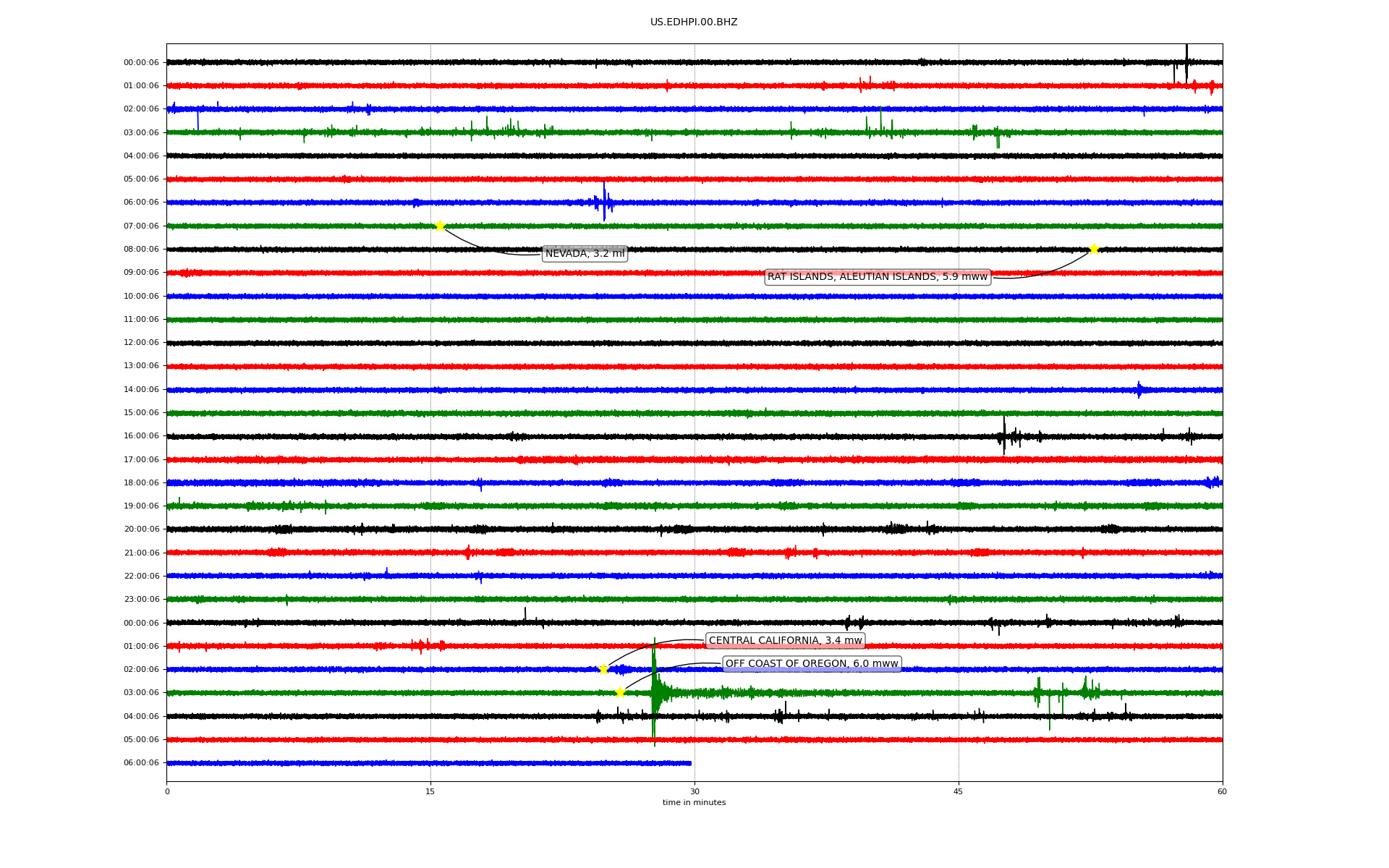Click the blue spike on 06:00:06 trace
The height and width of the screenshot is (868, 1389).
tap(604, 202)
